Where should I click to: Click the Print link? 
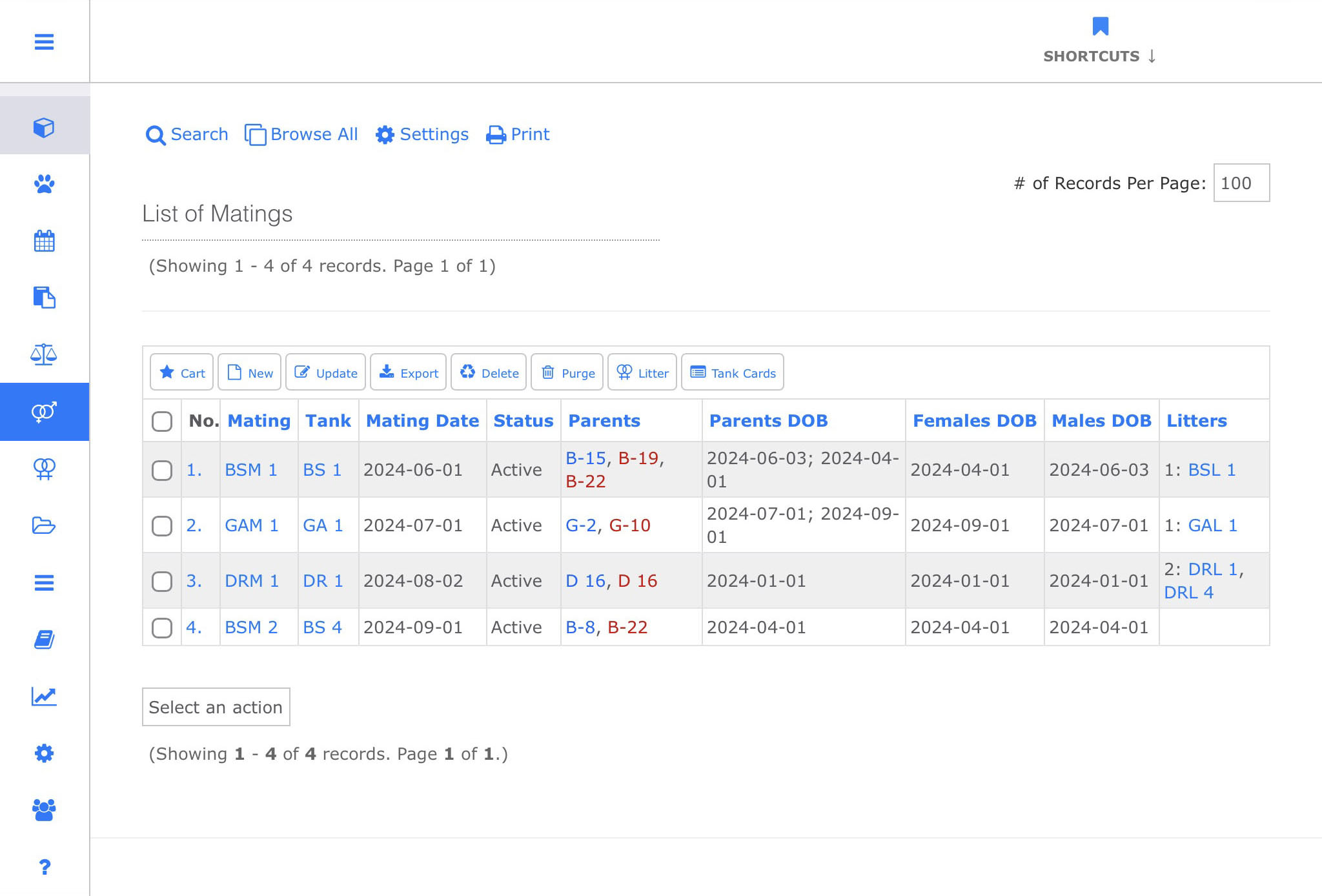[x=518, y=134]
